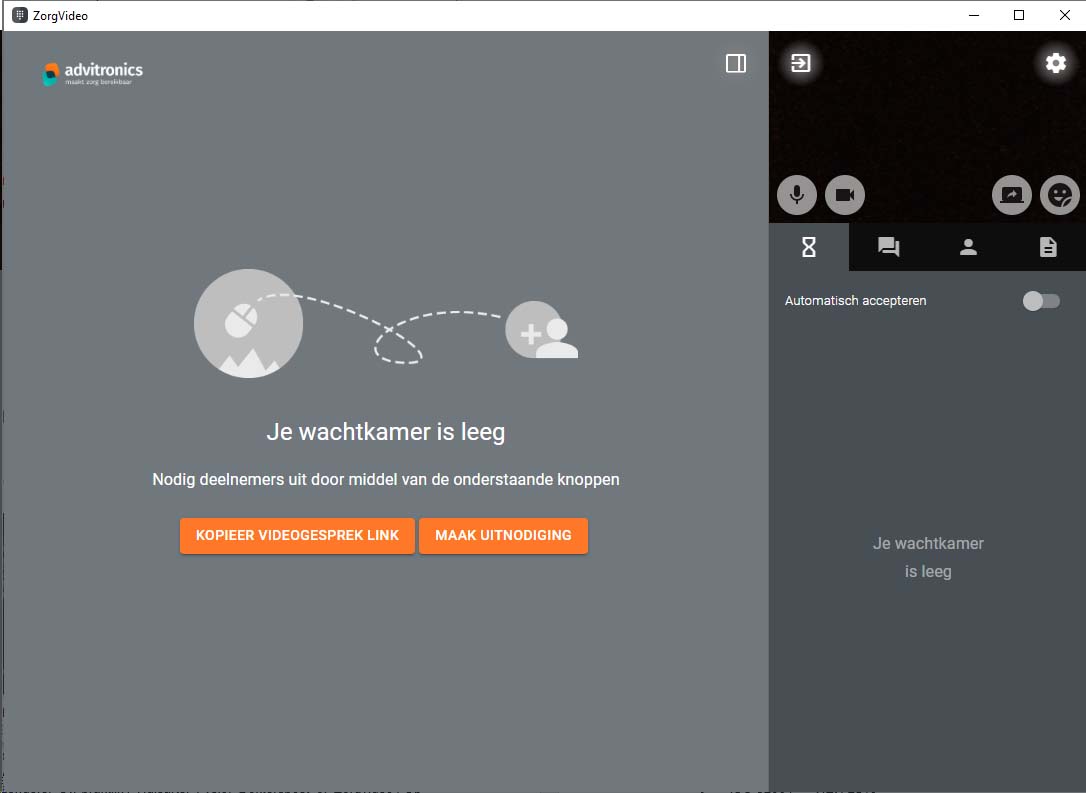This screenshot has height=793, width=1086.
Task: Click KOPIEER VIDEOGESPREK LINK button
Action: (297, 535)
